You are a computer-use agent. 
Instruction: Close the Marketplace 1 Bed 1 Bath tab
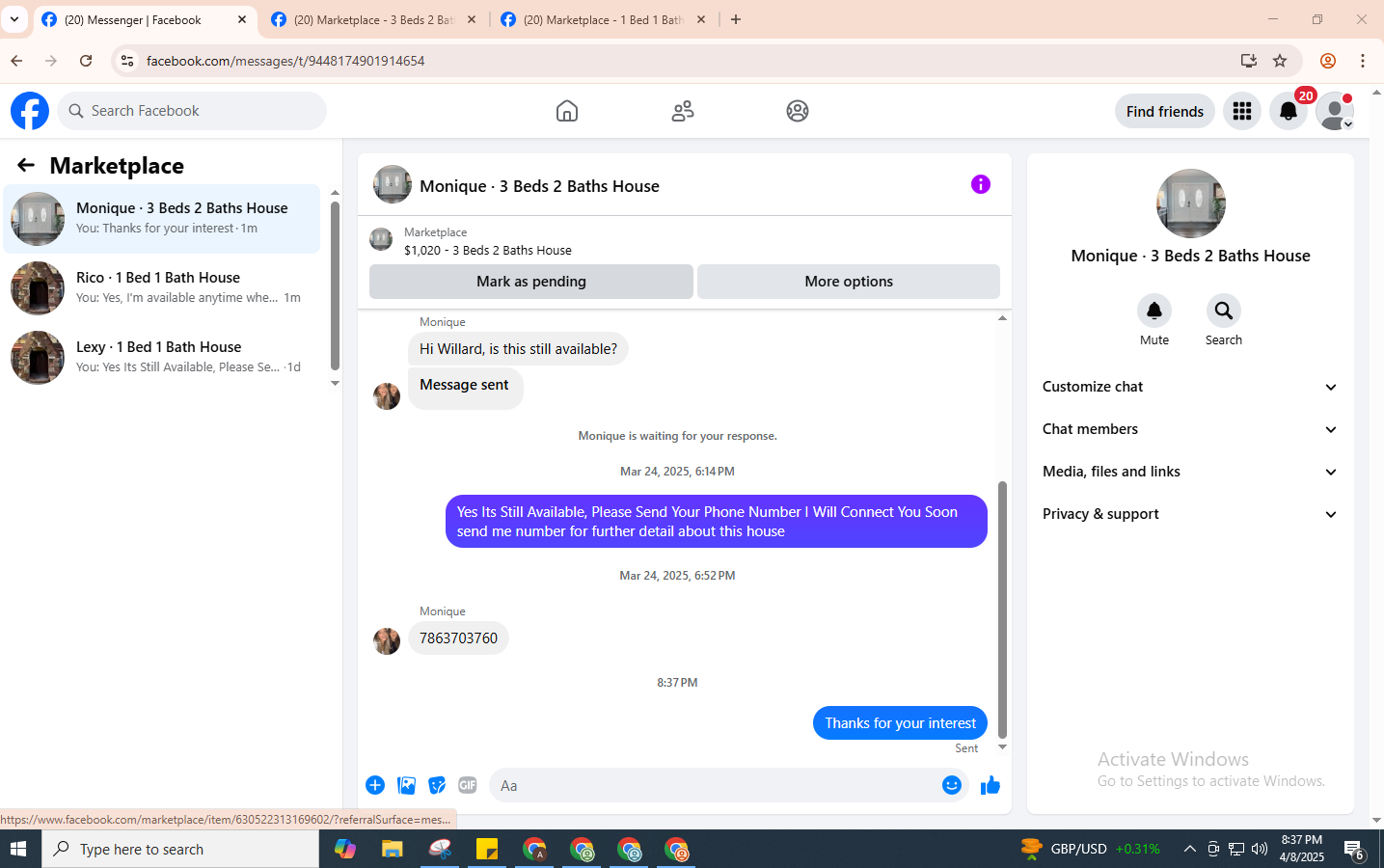701,19
